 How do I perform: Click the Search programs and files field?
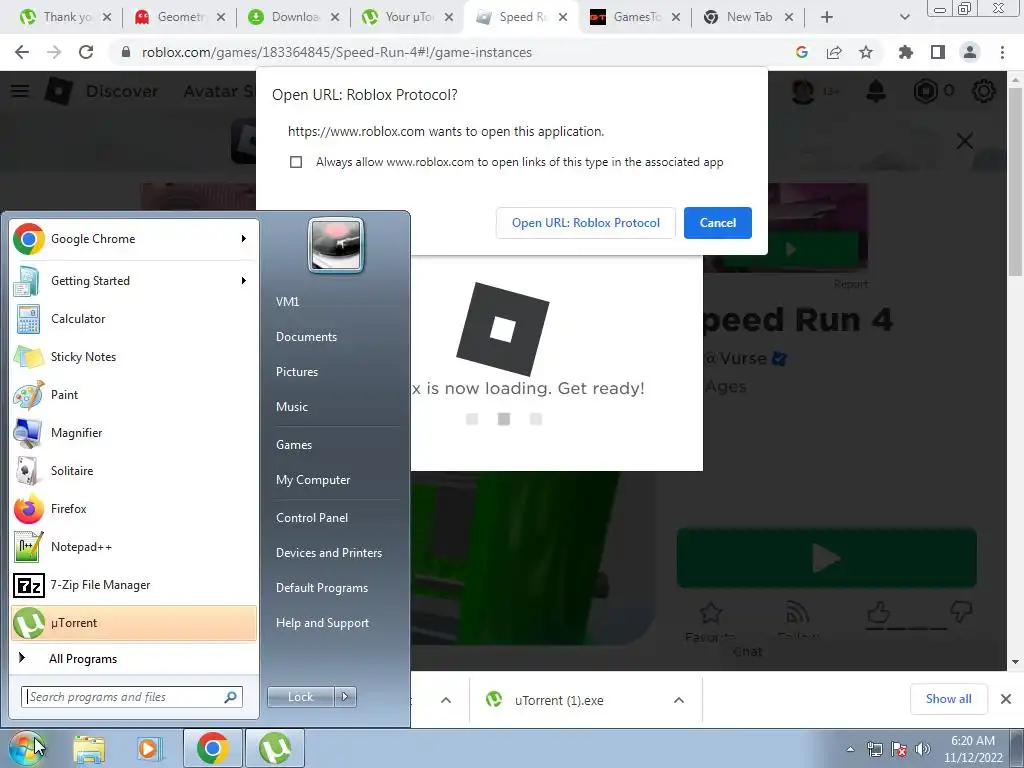(132, 697)
